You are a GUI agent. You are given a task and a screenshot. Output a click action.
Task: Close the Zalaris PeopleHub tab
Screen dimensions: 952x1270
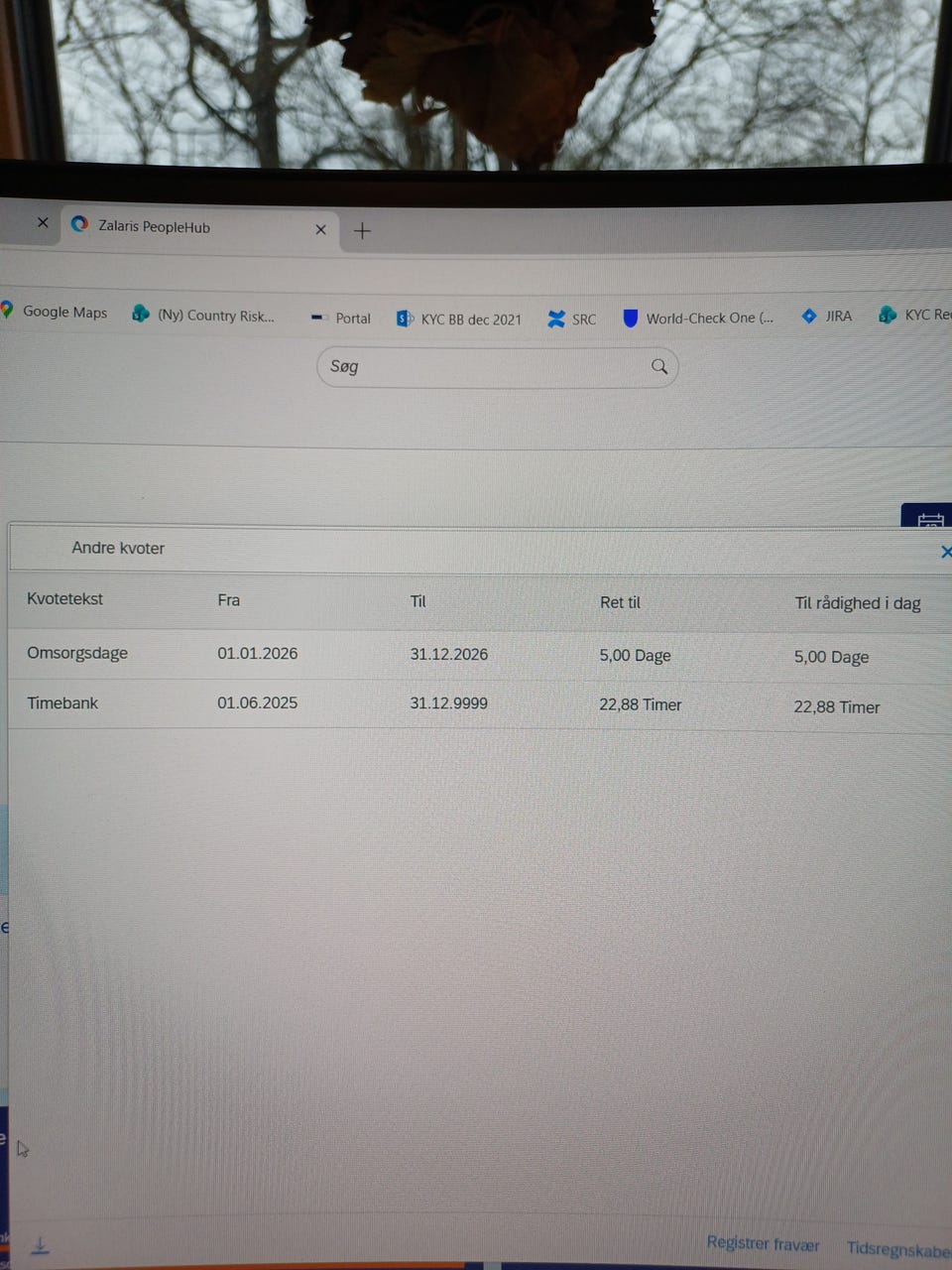320,229
